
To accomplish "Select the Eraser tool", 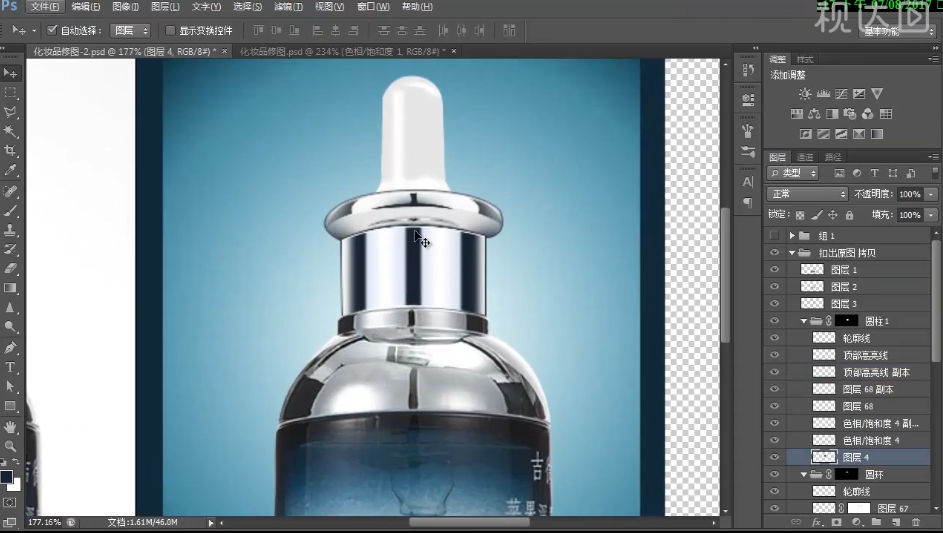I will [x=10, y=269].
